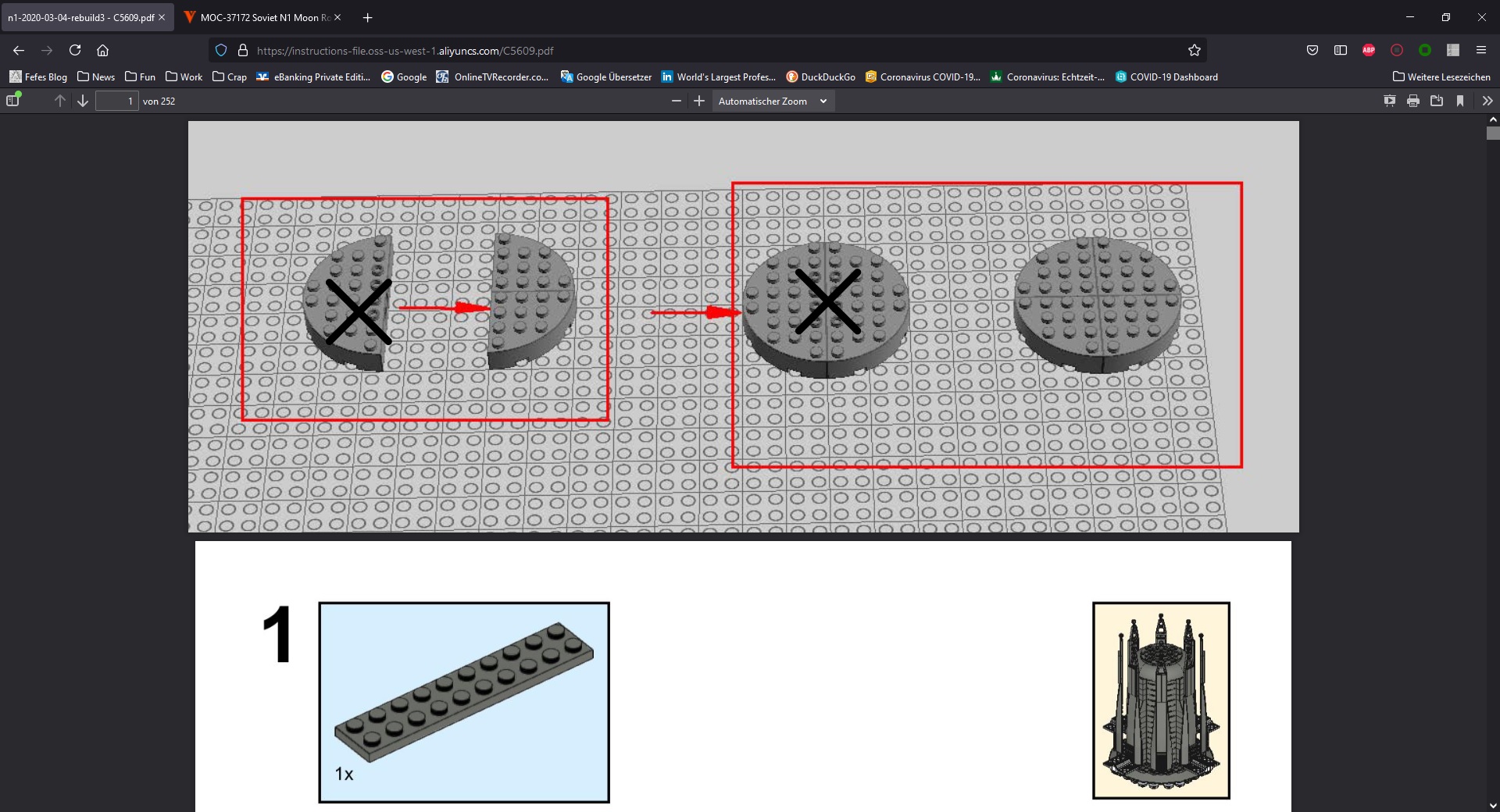Toggle the Firefox sidebars view
The height and width of the screenshot is (812, 1500).
[1341, 50]
